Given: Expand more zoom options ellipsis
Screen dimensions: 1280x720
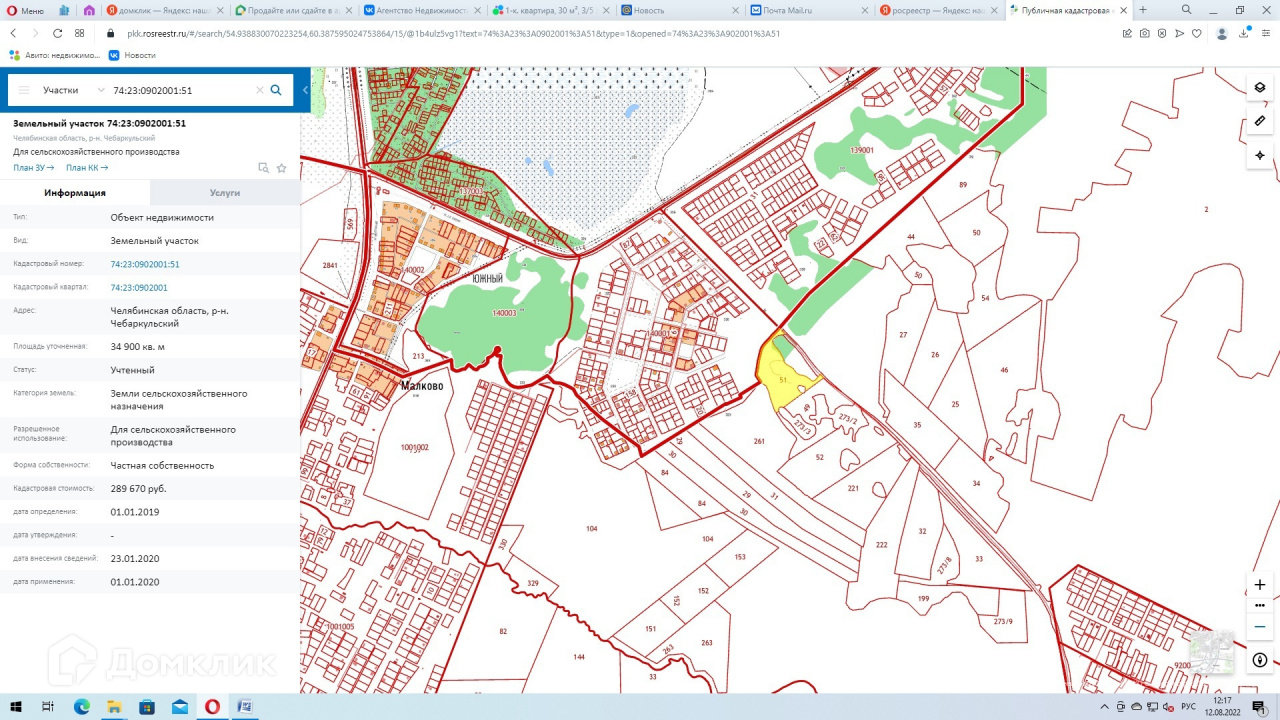Looking at the screenshot, I should pyautogui.click(x=1259, y=605).
